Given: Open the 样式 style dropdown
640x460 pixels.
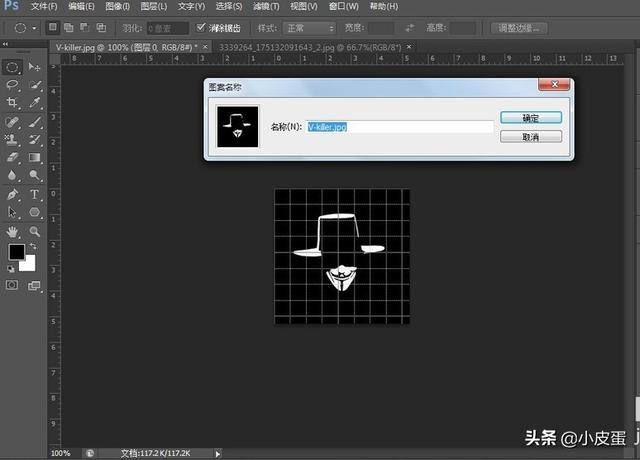Looking at the screenshot, I should (309, 28).
